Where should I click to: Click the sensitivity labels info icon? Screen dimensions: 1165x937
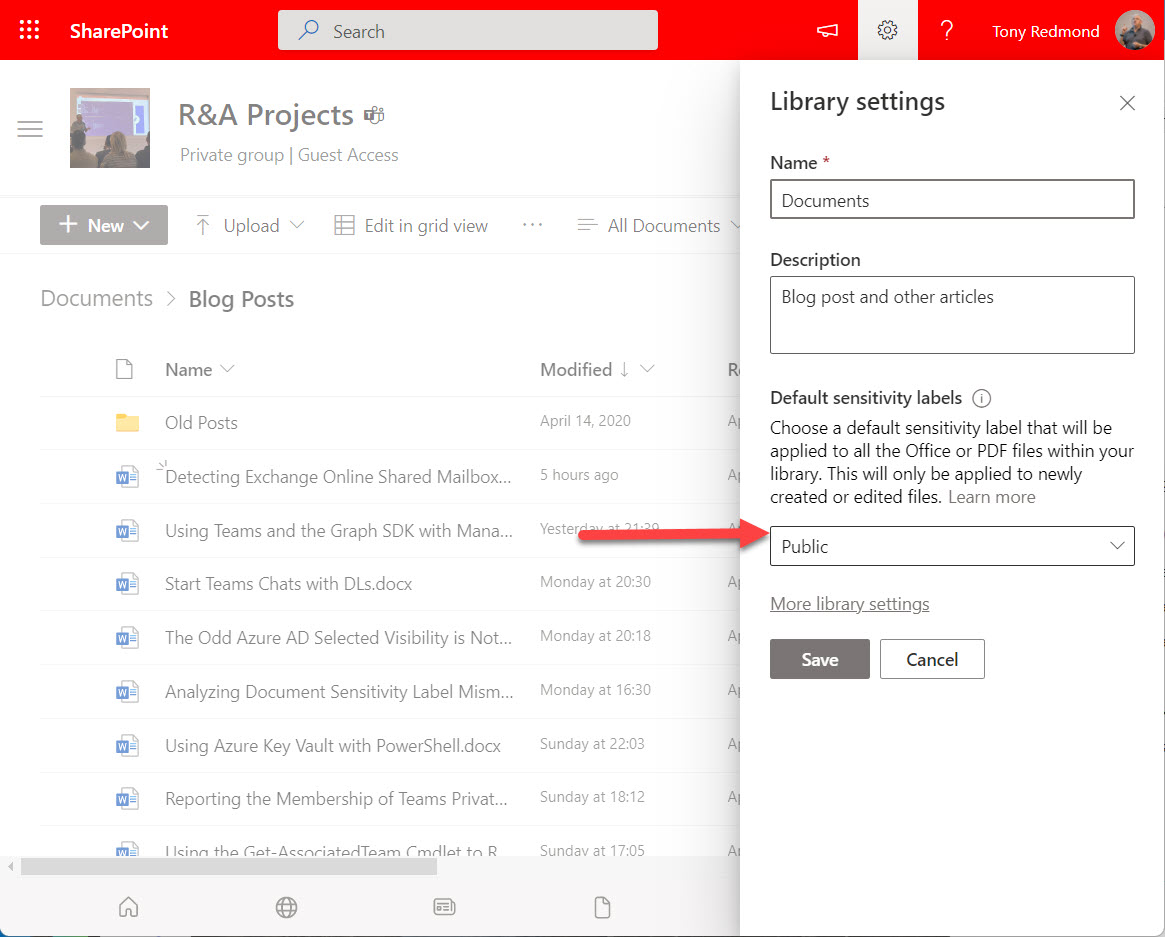pos(981,398)
